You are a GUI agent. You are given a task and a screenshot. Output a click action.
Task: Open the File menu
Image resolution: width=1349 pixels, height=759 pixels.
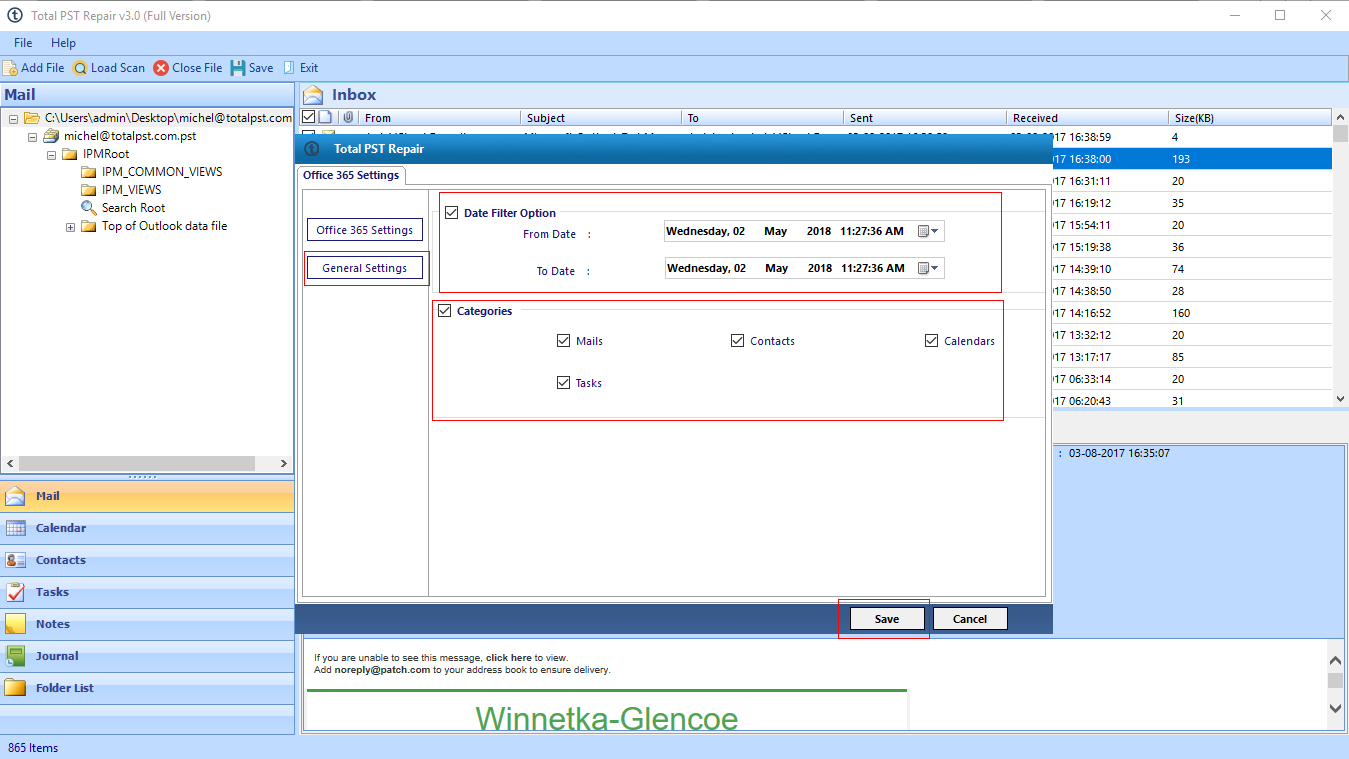pyautogui.click(x=23, y=43)
